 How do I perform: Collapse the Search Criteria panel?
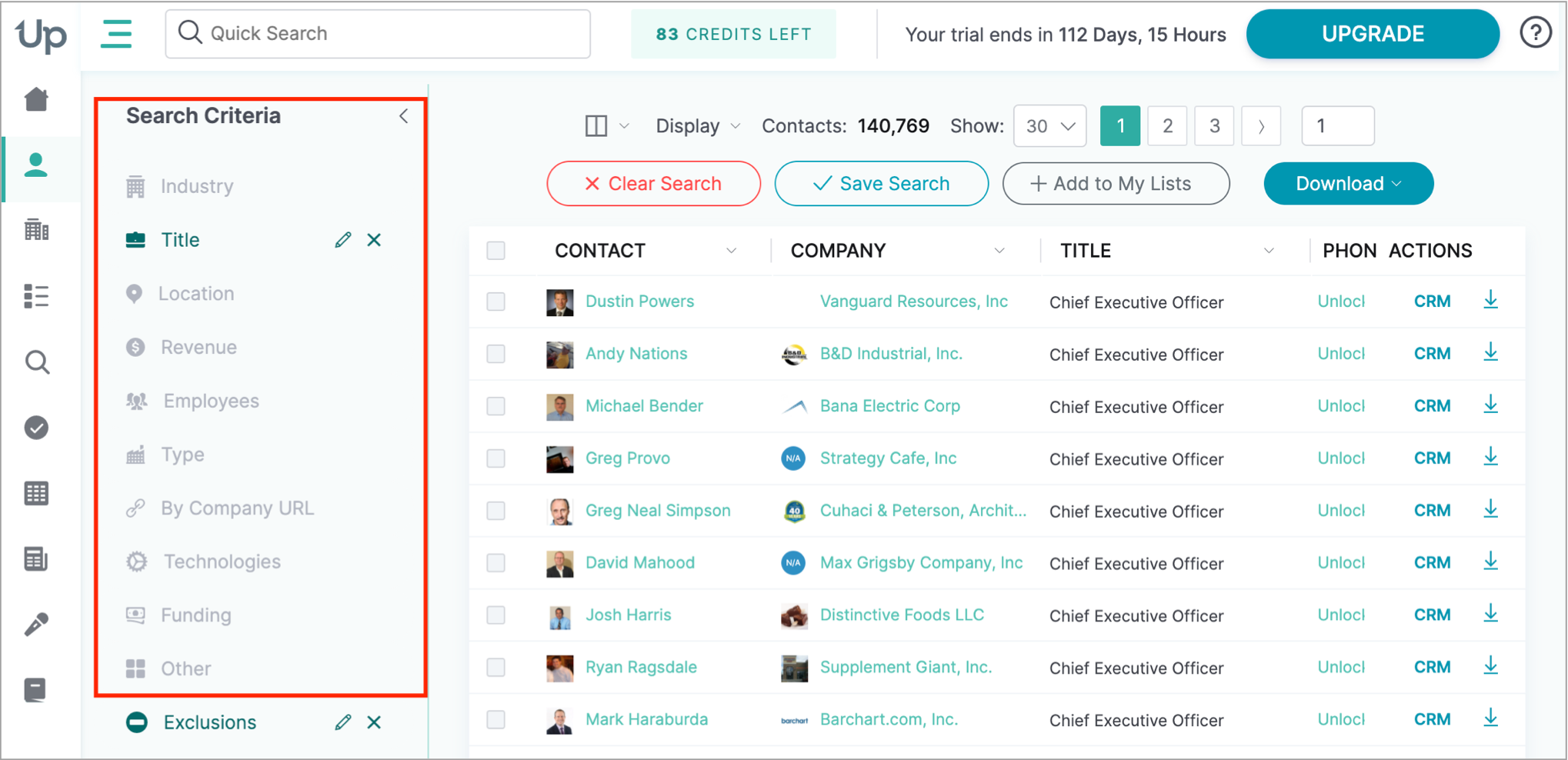404,116
